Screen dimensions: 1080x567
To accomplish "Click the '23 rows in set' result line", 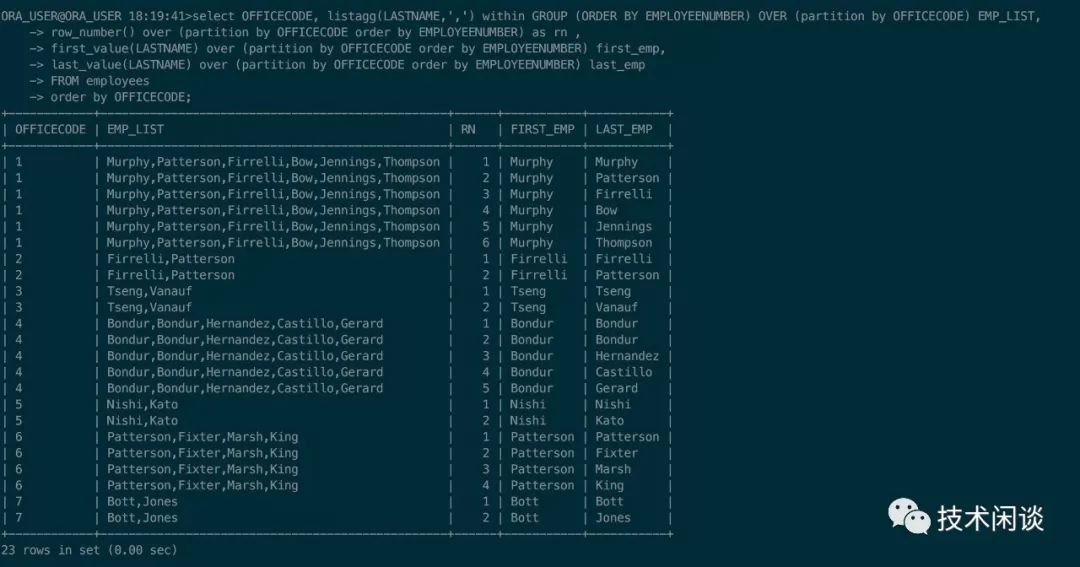I will point(89,550).
